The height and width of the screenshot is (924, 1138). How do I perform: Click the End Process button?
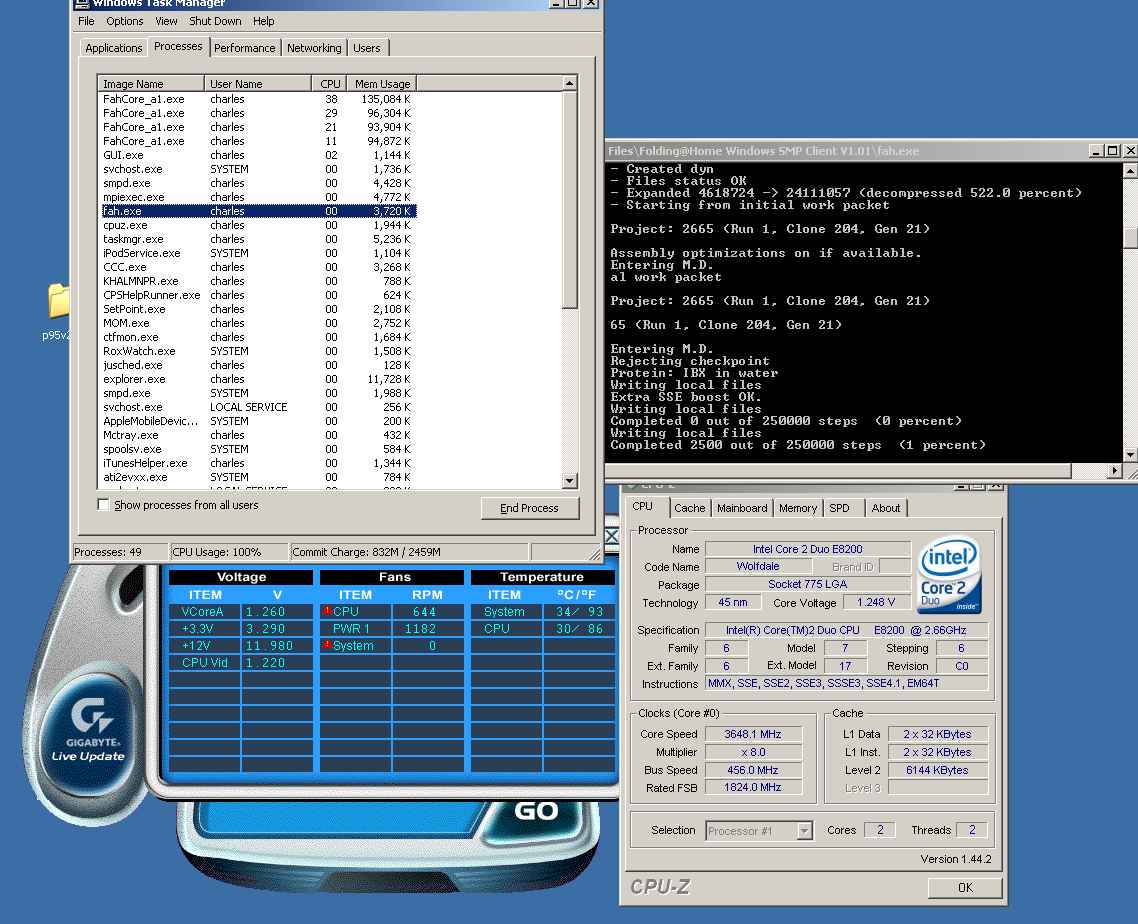pyautogui.click(x=530, y=508)
